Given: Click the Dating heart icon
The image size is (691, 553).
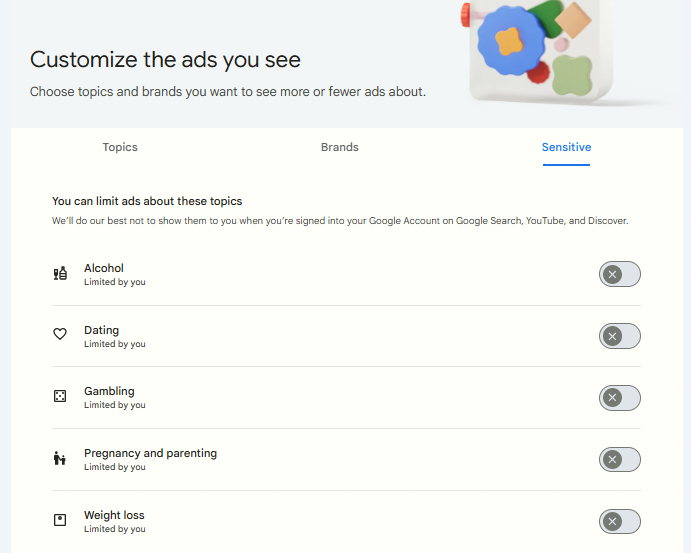Looking at the screenshot, I should tap(60, 335).
